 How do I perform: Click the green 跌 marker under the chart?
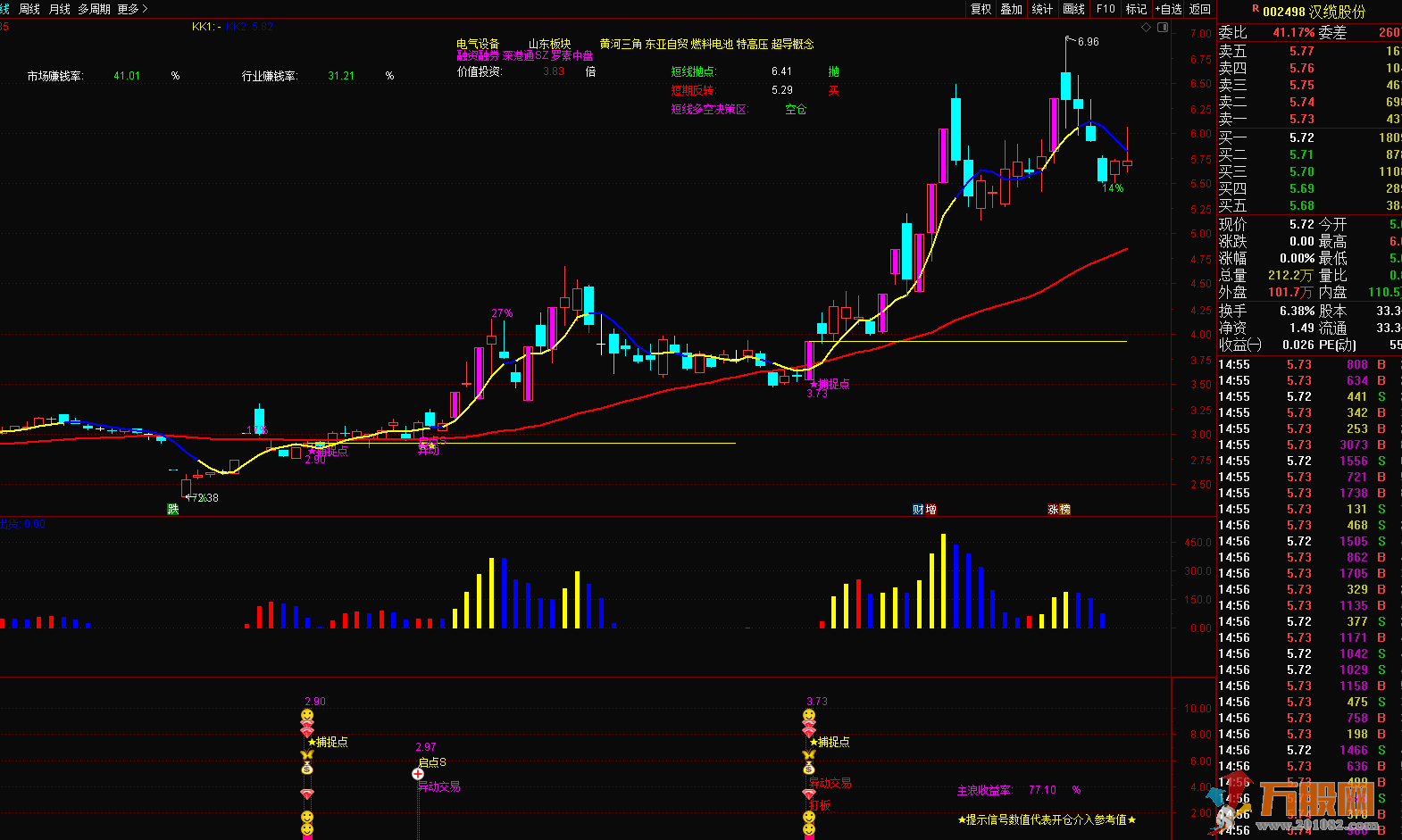172,509
